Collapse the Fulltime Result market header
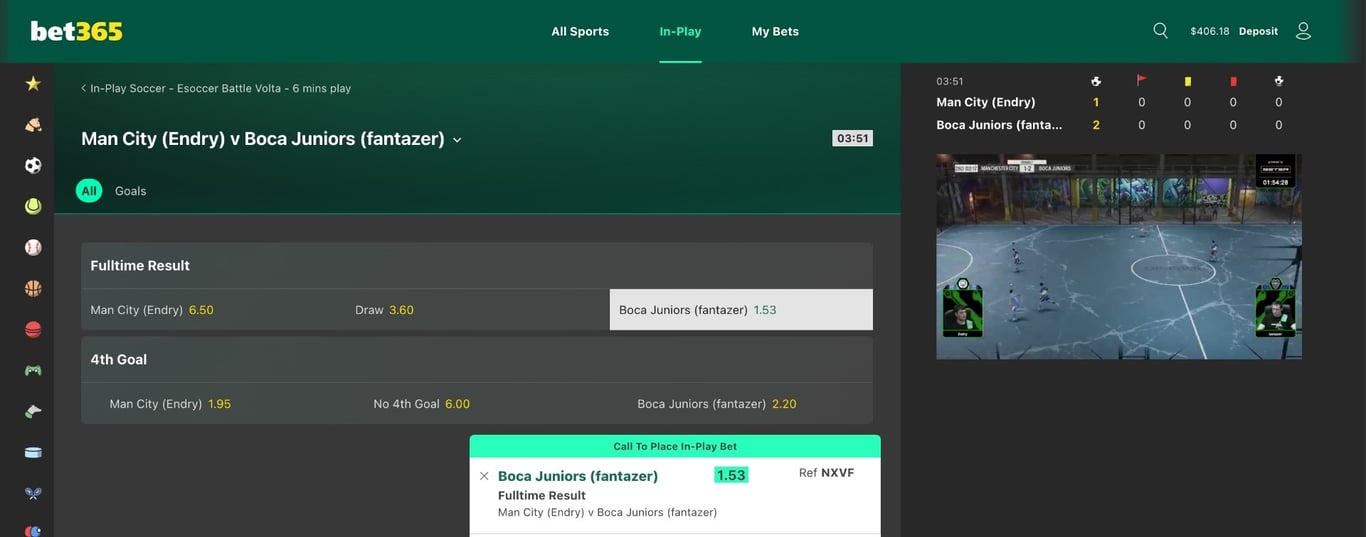The width and height of the screenshot is (1366, 537). click(477, 266)
